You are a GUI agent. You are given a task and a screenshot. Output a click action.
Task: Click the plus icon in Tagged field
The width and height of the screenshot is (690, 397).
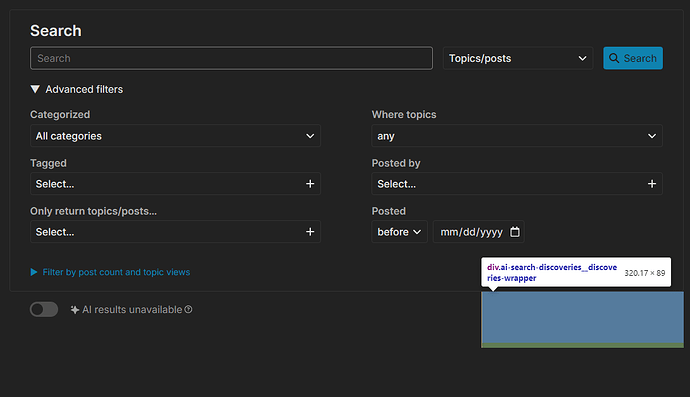coord(310,184)
